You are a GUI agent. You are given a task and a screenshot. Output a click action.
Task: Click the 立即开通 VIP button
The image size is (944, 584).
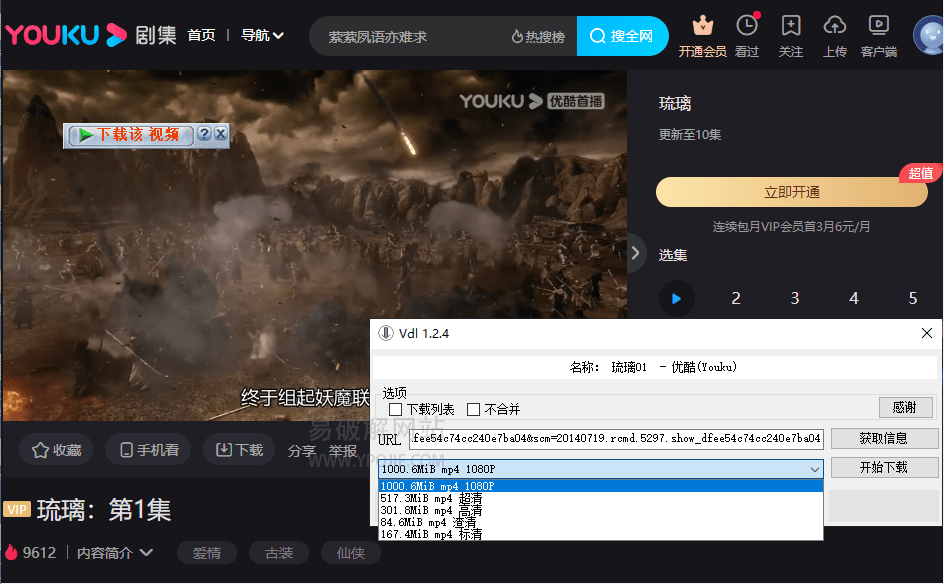point(791,192)
